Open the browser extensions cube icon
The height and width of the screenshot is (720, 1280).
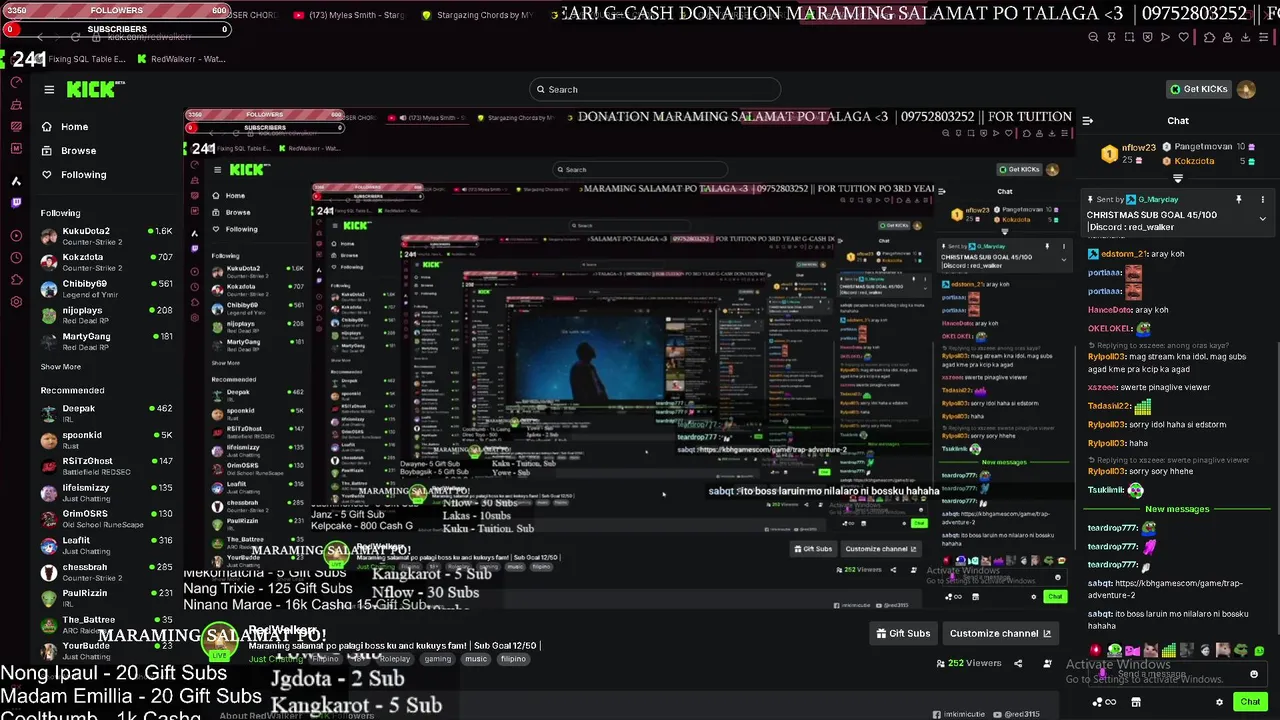coord(1210,37)
